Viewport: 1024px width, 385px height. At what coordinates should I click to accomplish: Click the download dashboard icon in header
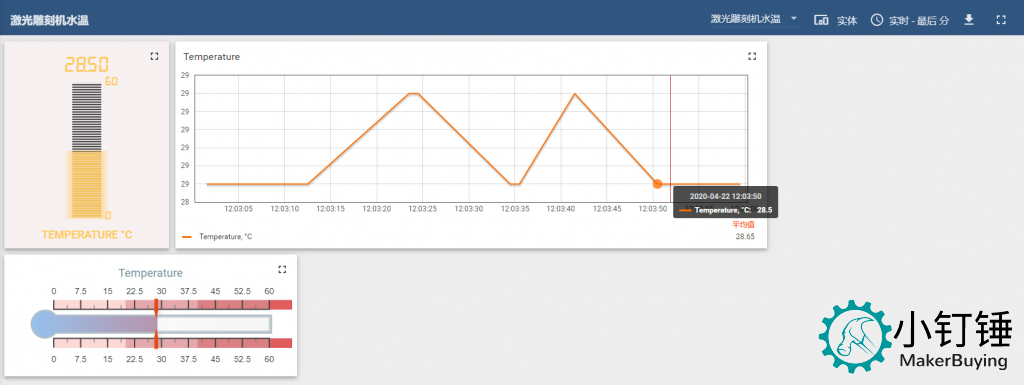pyautogui.click(x=969, y=20)
